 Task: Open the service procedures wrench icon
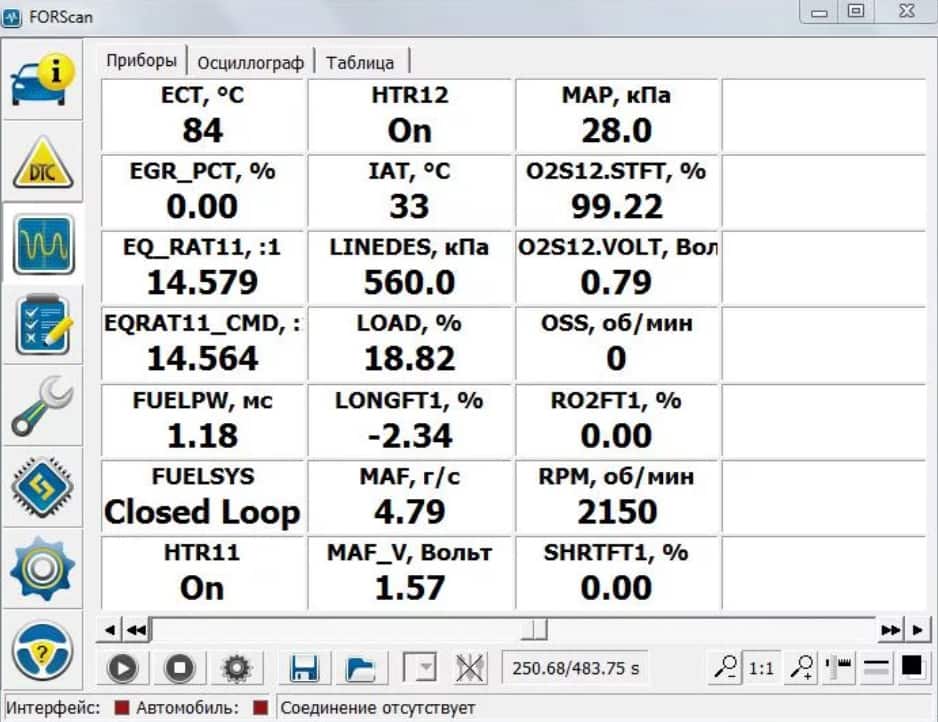[42, 407]
